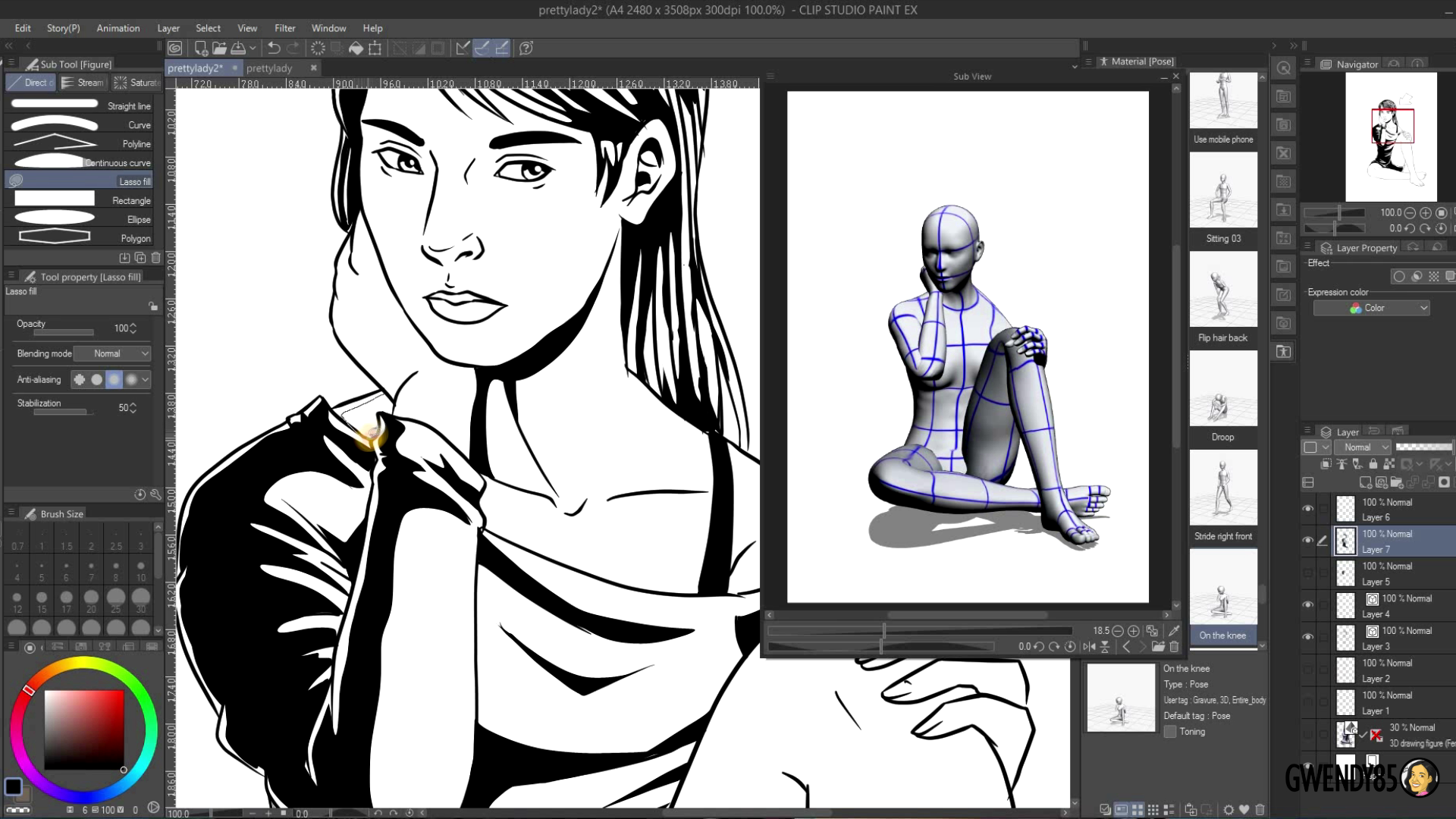Open the Filter menu
Screen dimensions: 1456x819
click(284, 28)
